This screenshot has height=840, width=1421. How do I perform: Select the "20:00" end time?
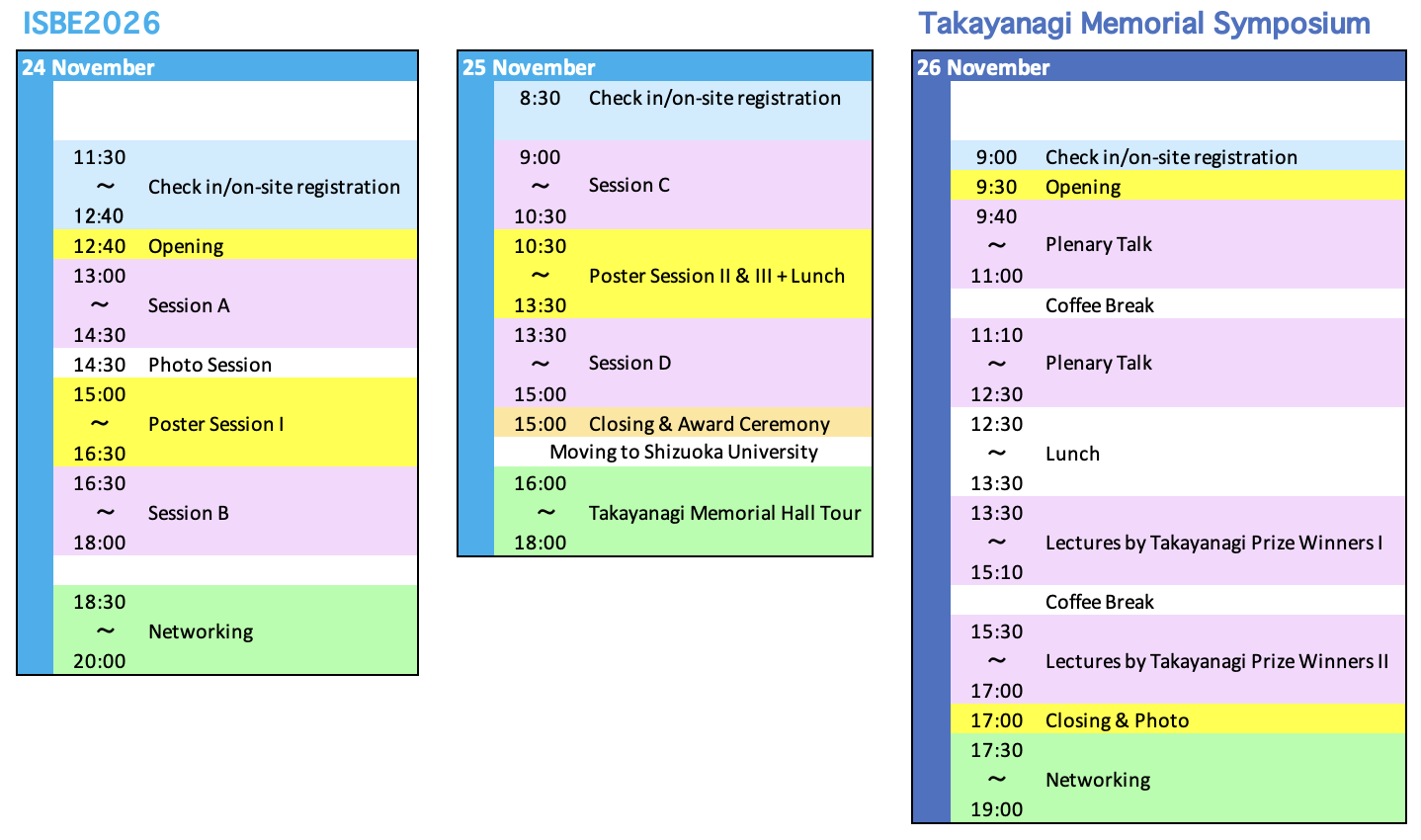pyautogui.click(x=100, y=661)
